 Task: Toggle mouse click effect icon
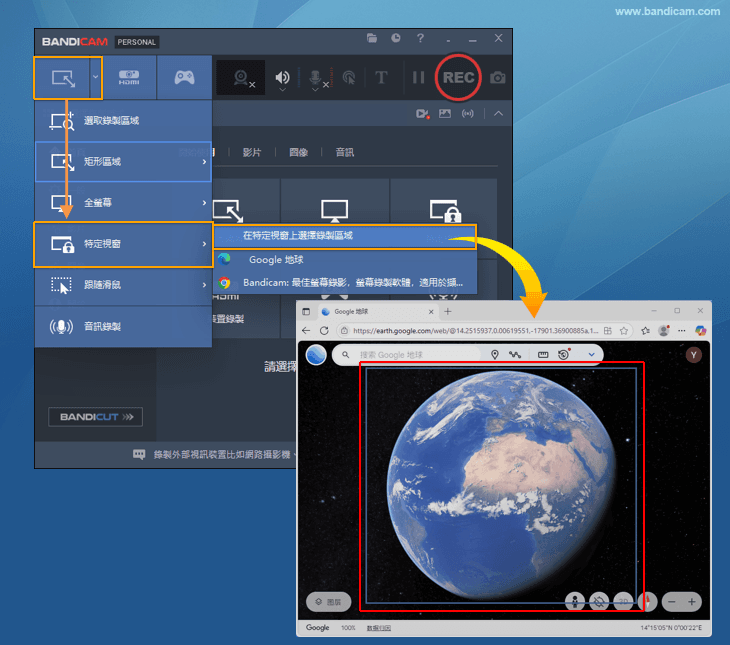tap(349, 77)
